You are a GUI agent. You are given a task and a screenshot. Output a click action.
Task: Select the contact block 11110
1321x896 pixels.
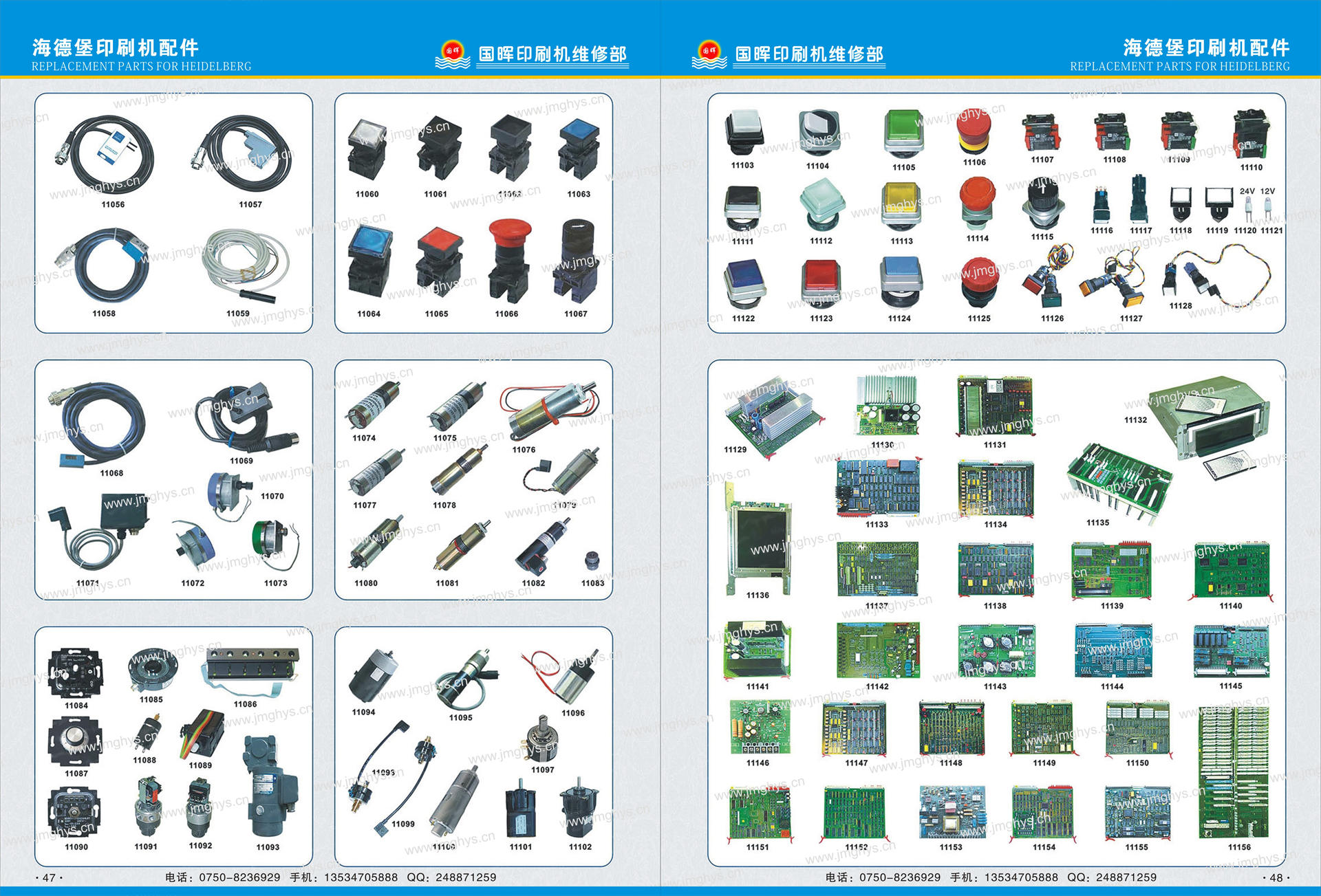pyautogui.click(x=1251, y=134)
